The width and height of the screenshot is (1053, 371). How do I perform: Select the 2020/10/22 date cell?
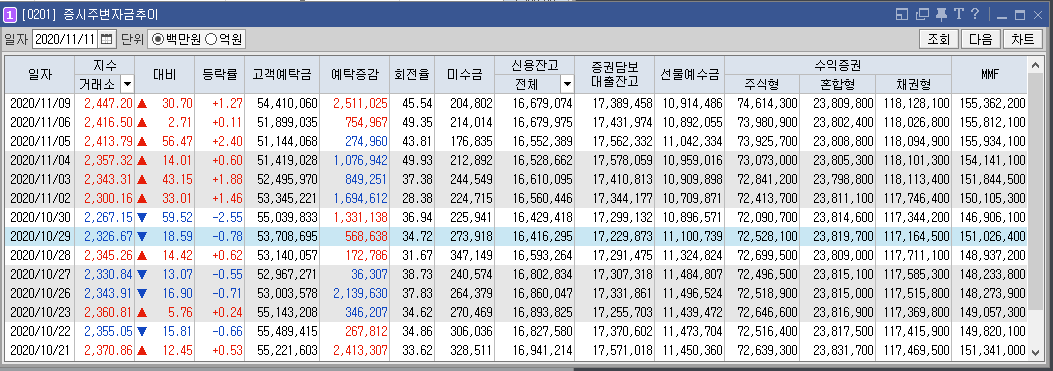tap(40, 331)
